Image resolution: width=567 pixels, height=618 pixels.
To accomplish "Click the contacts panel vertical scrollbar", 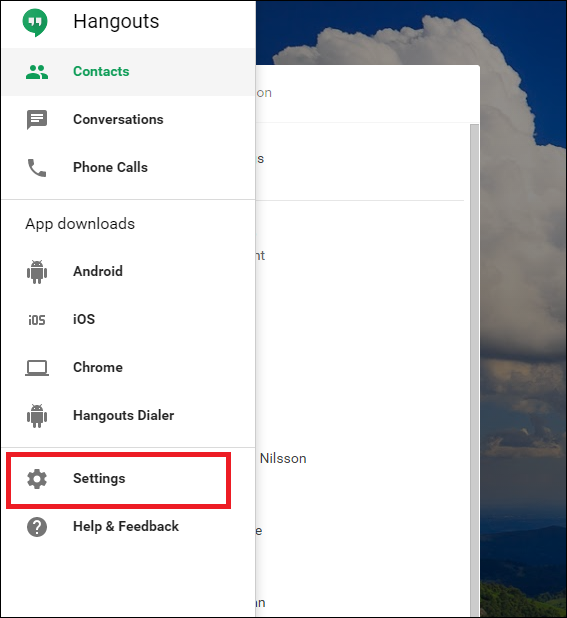I will [x=474, y=370].
